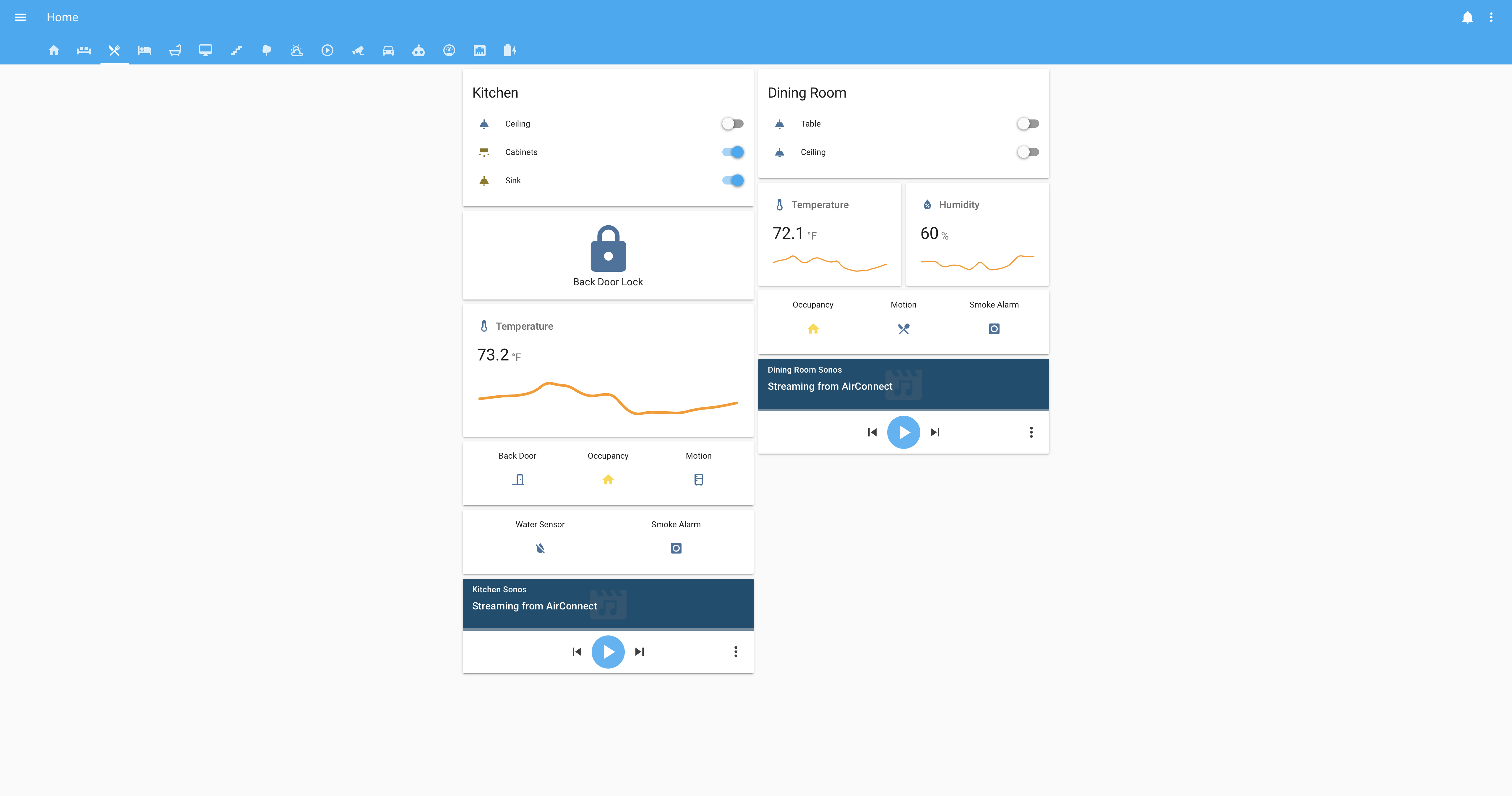Turn off Kitchen Cabinets light toggle
The image size is (1512, 796).
coord(732,152)
